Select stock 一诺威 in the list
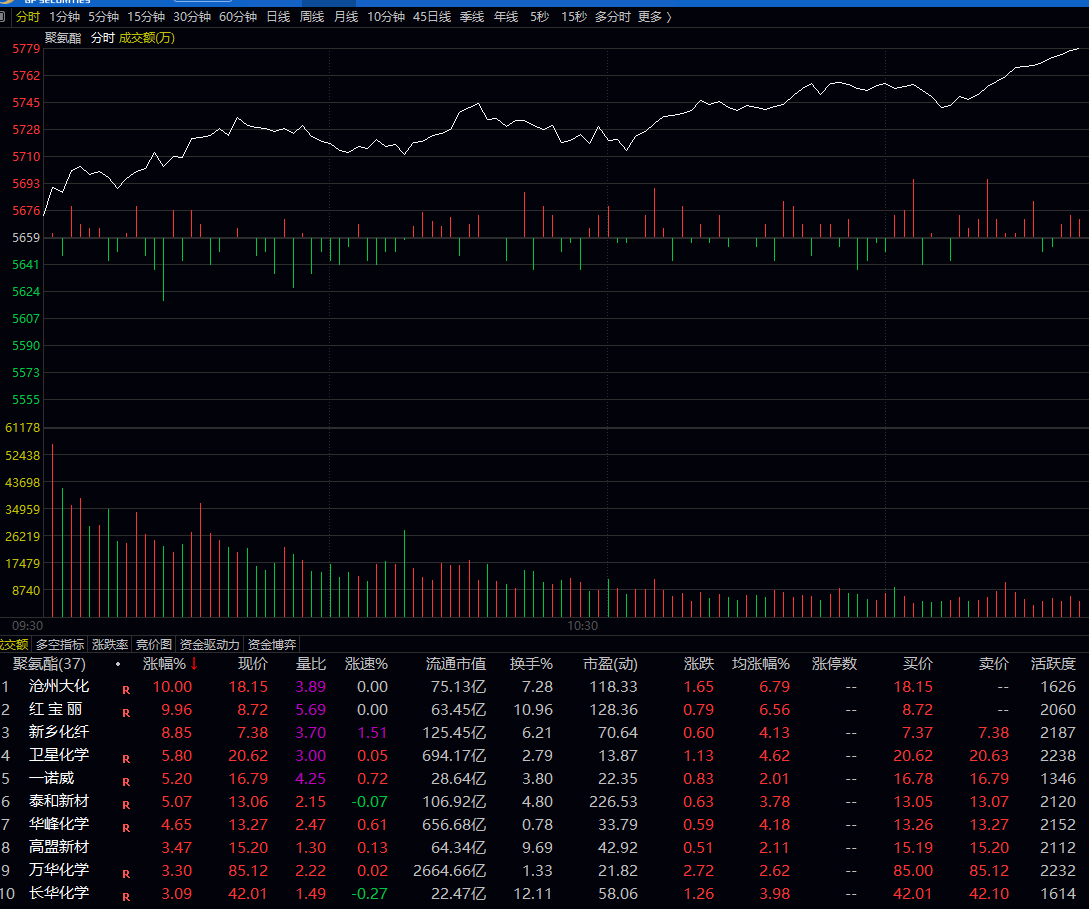This screenshot has height=909, width=1089. click(x=51, y=778)
